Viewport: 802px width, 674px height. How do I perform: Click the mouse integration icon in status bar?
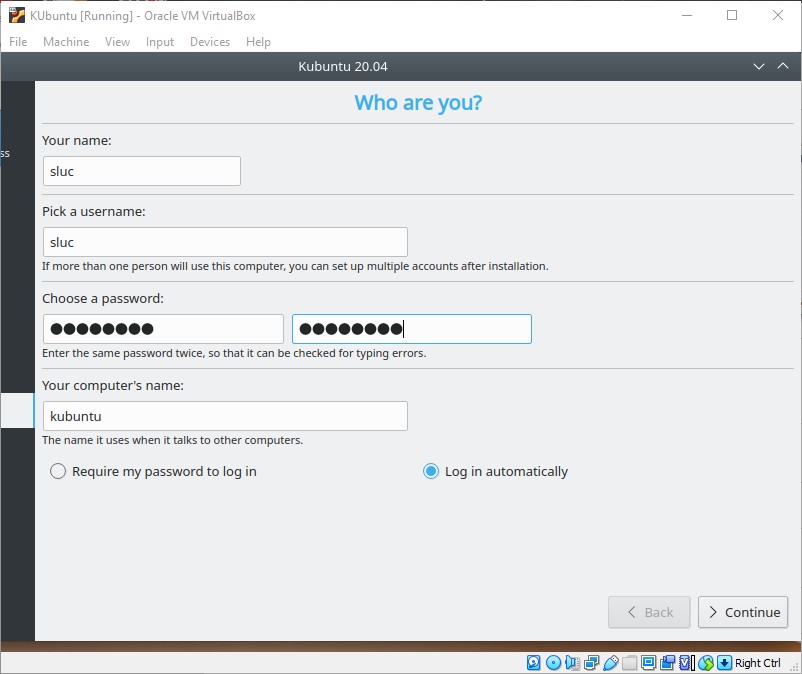coord(706,663)
